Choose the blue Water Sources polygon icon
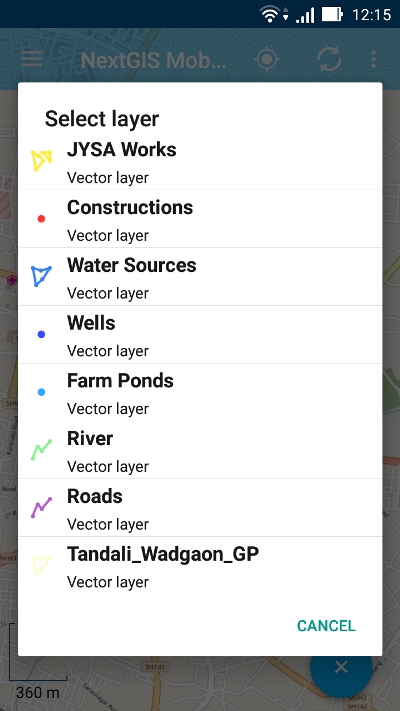This screenshot has height=711, width=400. point(41,276)
